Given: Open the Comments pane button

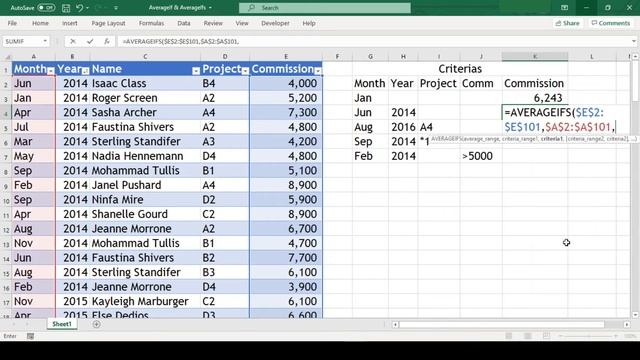Looking at the screenshot, I should tap(611, 23).
